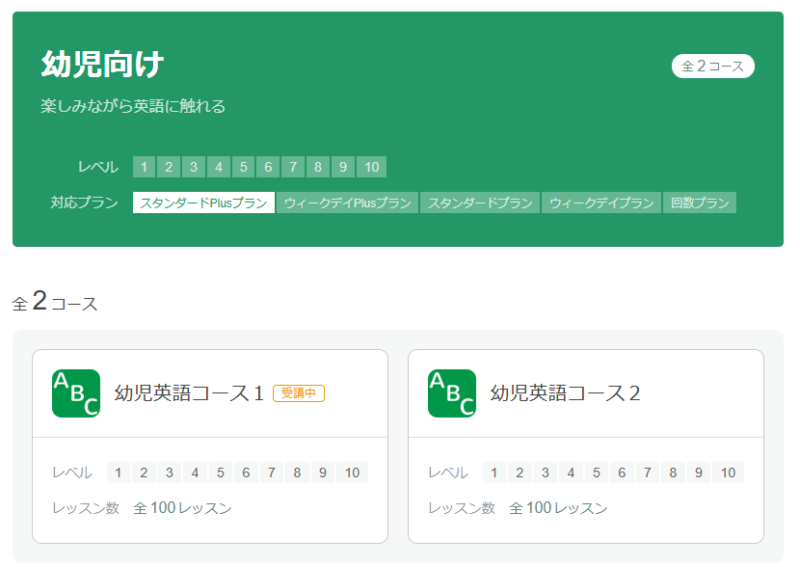Click the ABC icon for 幼児英語コース１
Viewport: 800px width, 567px height.
click(x=76, y=393)
